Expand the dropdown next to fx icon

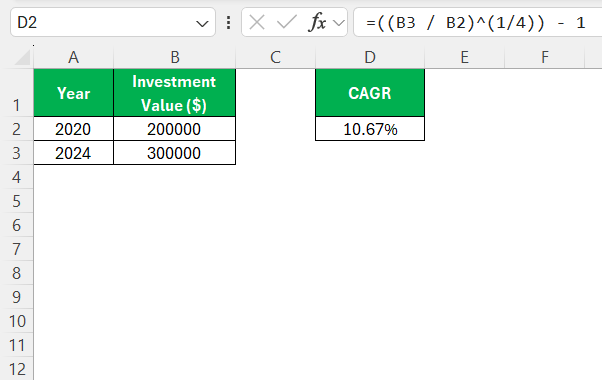point(339,23)
